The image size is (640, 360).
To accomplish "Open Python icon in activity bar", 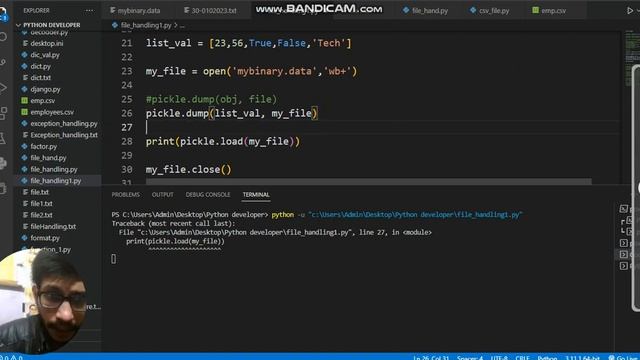I will tap(3, 163).
